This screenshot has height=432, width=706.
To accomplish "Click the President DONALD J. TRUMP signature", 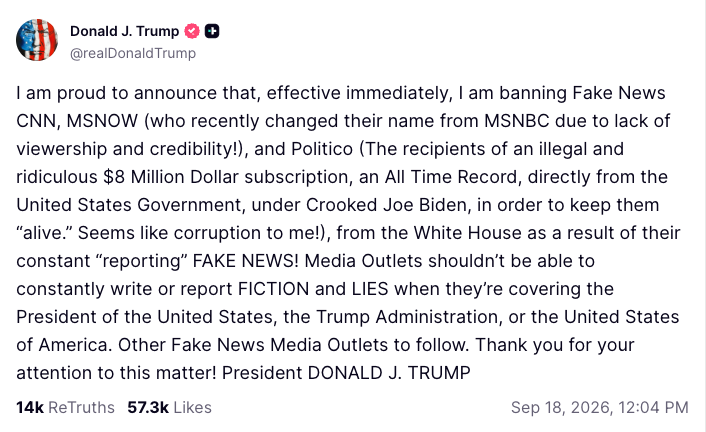I will pos(346,373).
